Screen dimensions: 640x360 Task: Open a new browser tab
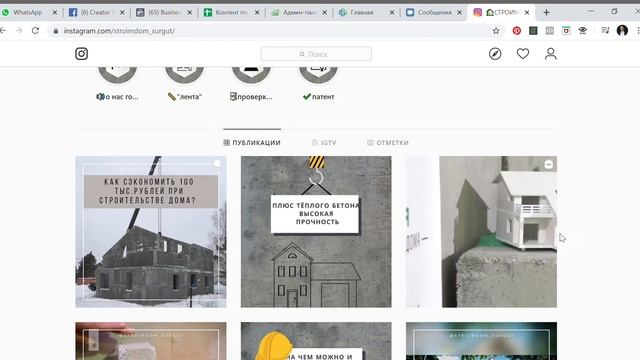(547, 13)
